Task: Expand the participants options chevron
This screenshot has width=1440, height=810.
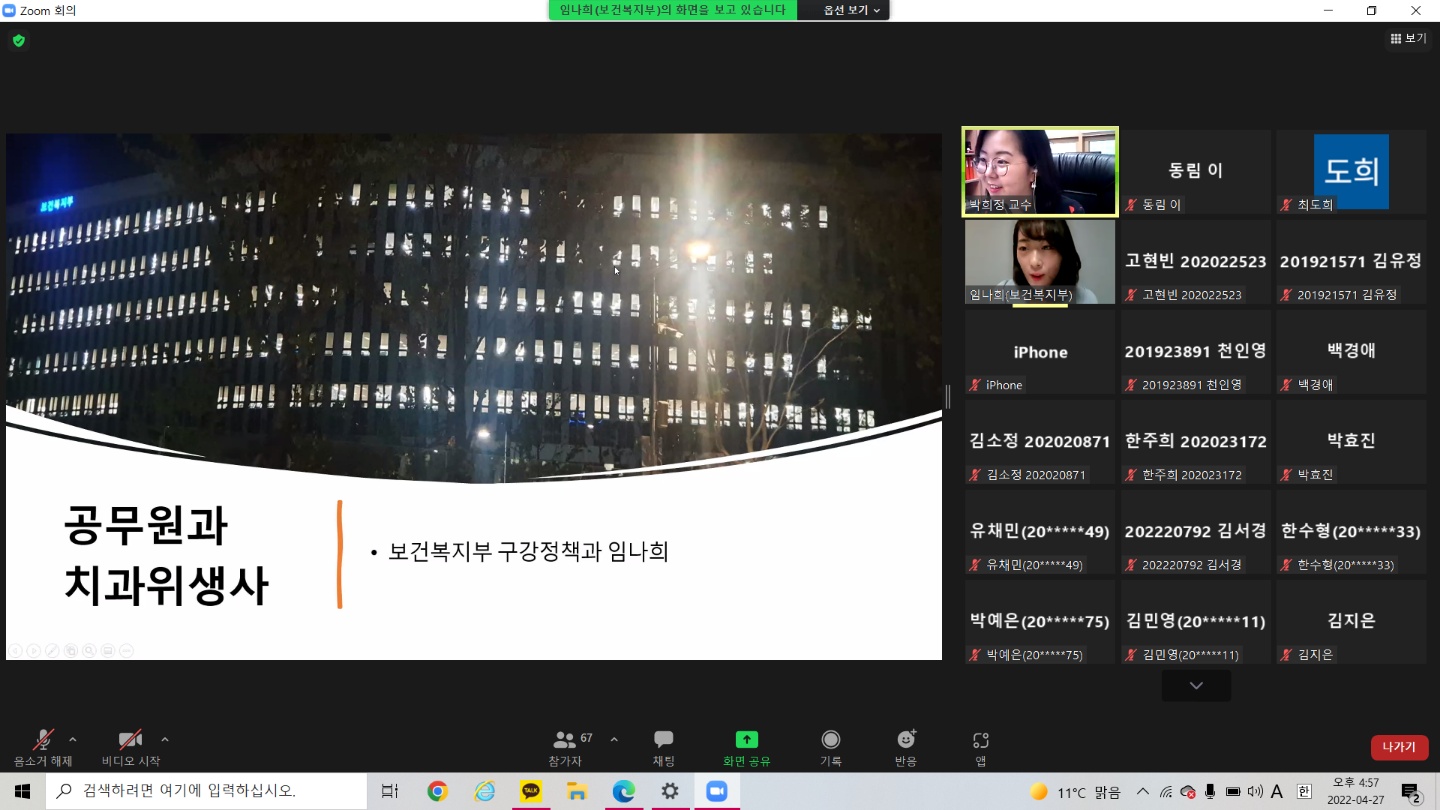Action: [x=614, y=740]
